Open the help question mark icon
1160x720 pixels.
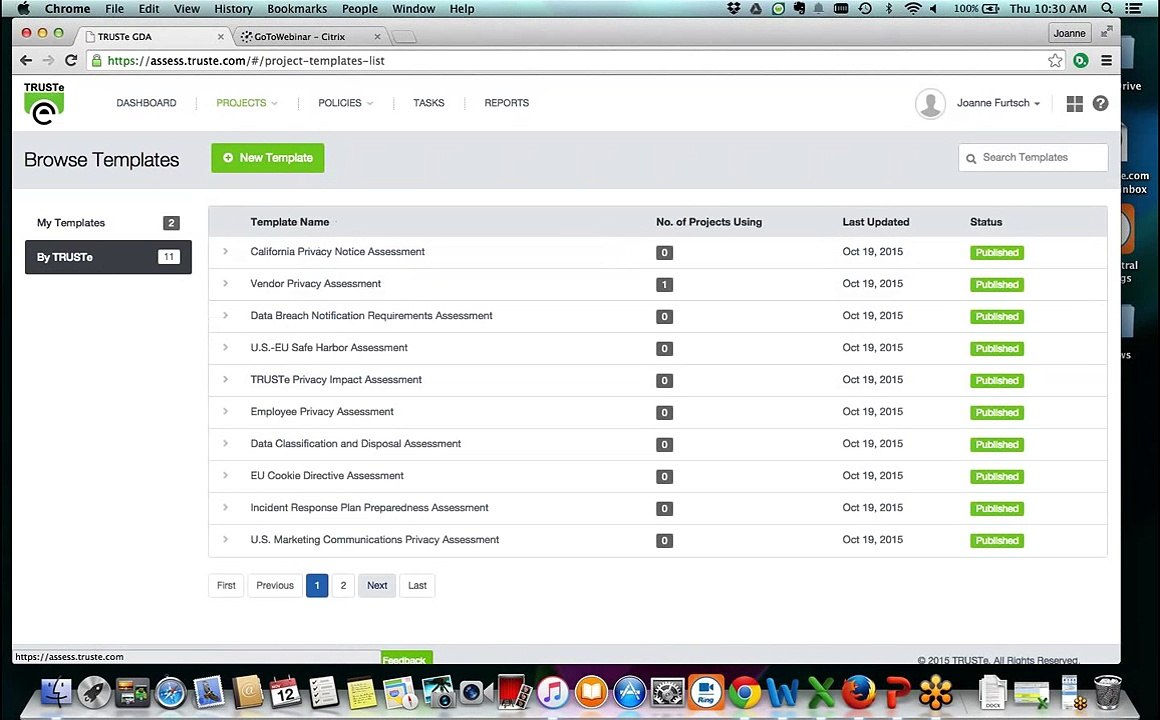1100,104
